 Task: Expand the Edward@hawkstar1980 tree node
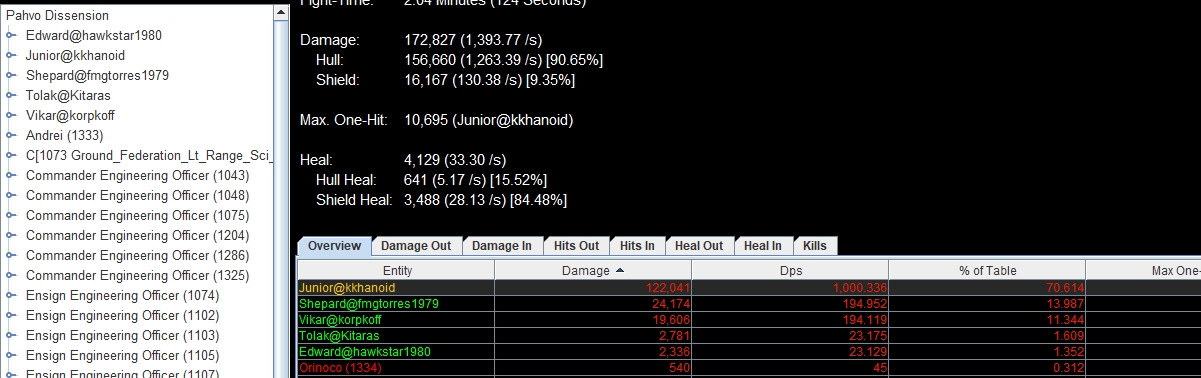pos(11,36)
